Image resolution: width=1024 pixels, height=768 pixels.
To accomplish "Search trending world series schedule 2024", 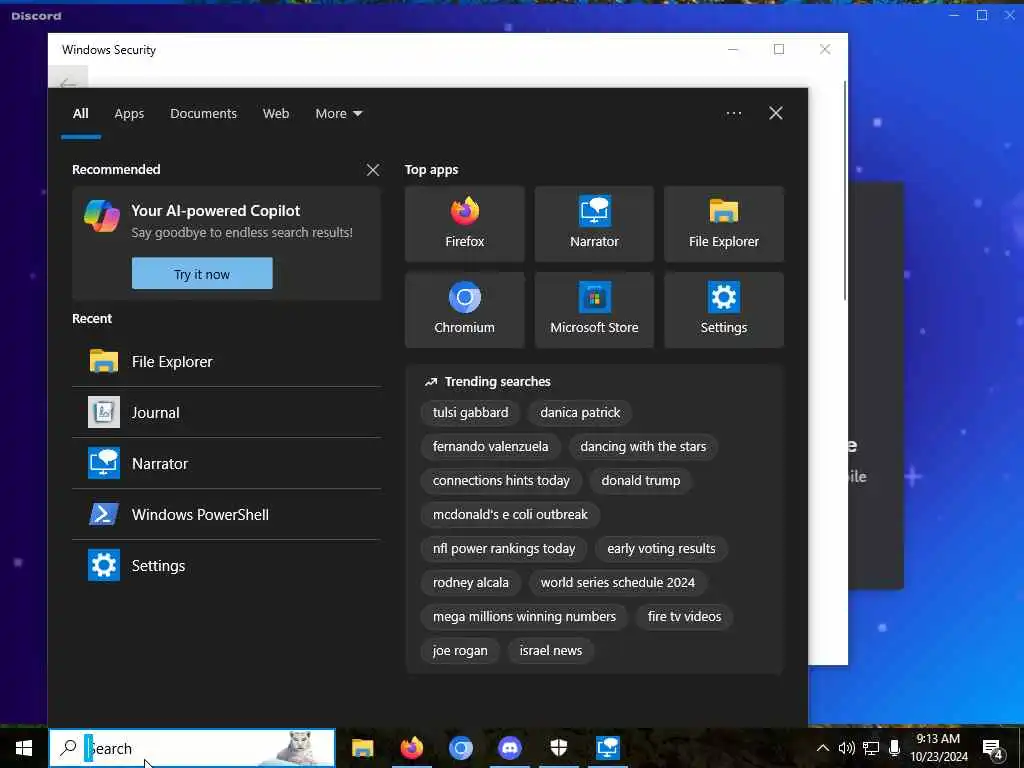I will (618, 583).
